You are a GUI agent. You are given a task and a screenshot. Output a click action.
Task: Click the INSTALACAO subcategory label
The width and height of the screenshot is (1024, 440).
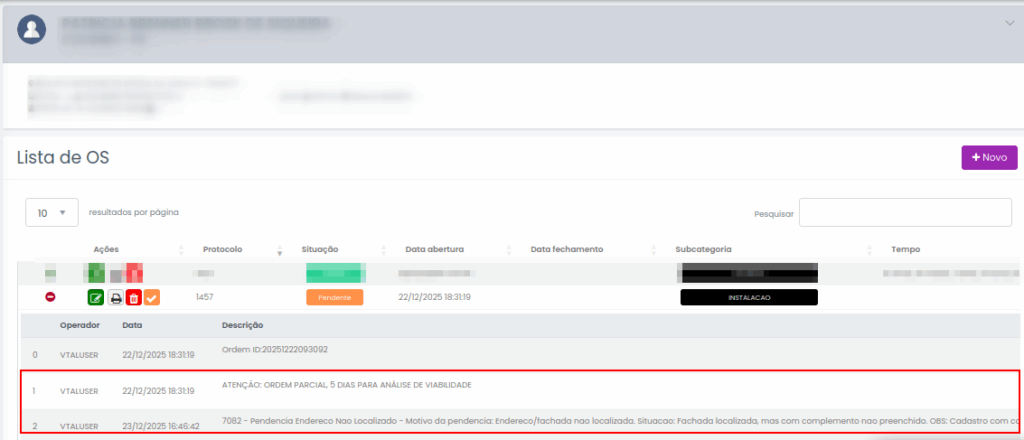749,297
